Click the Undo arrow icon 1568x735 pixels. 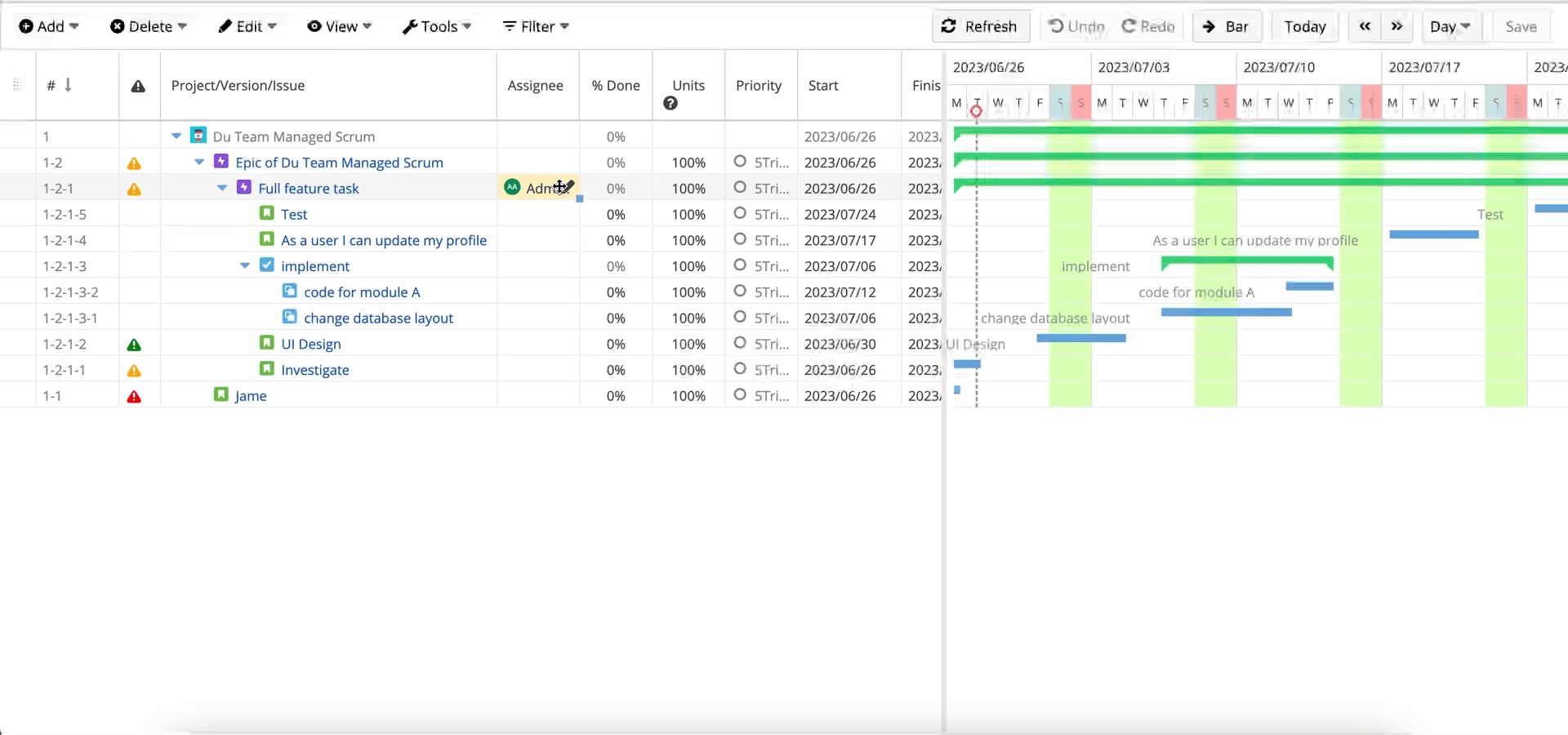[1057, 26]
